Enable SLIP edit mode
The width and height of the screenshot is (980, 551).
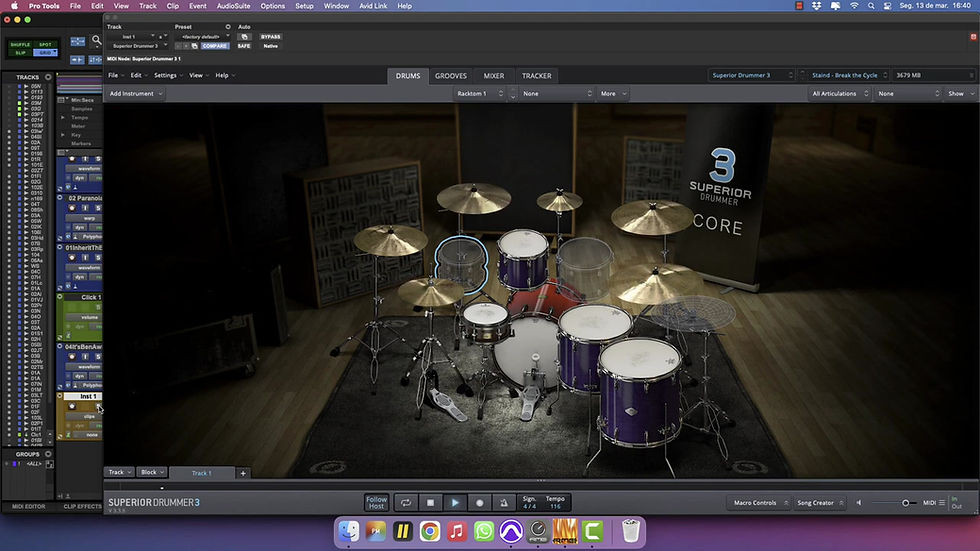point(20,53)
